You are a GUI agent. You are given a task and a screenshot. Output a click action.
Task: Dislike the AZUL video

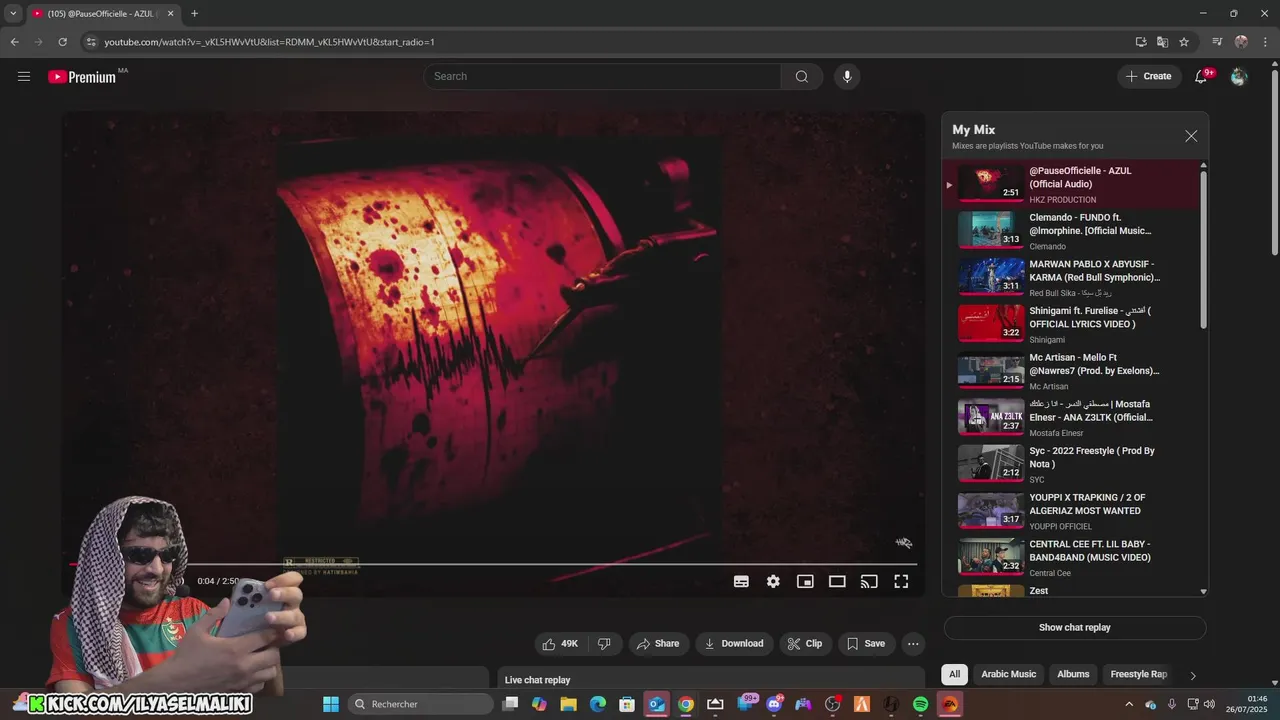[605, 644]
